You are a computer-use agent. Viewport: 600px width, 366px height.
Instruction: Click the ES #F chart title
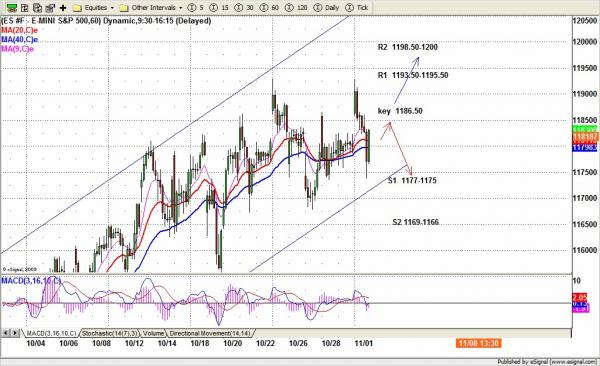[106, 21]
